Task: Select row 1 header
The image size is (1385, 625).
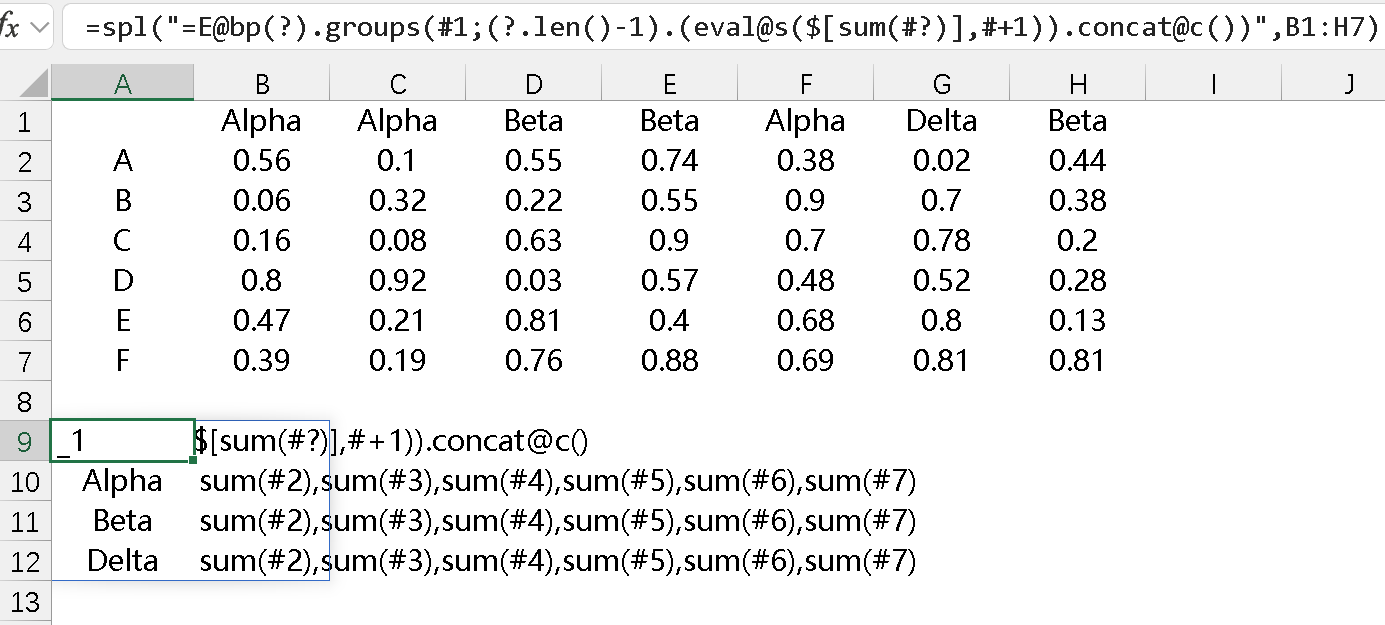Action: [25, 122]
